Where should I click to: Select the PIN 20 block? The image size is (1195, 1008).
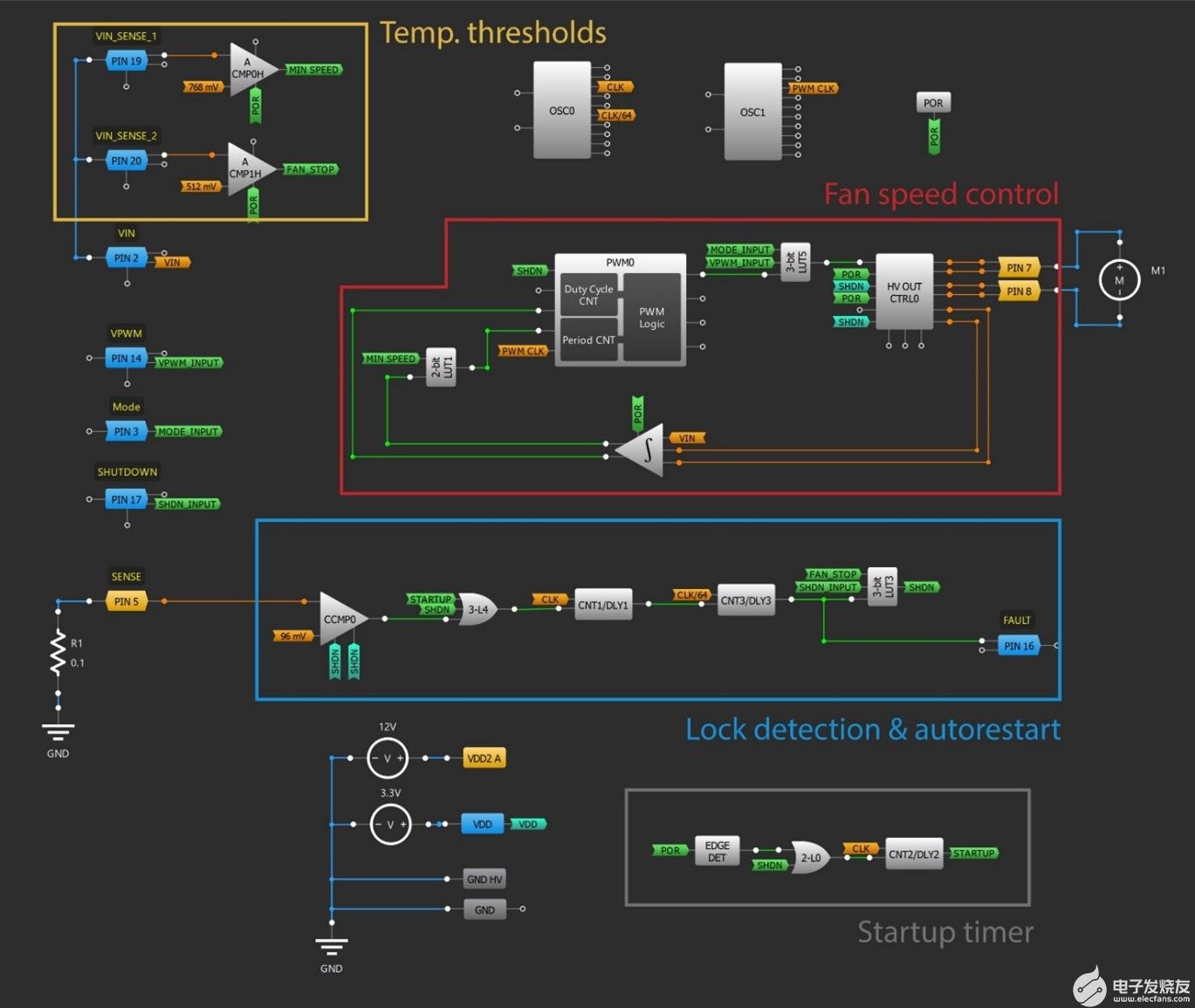127,161
